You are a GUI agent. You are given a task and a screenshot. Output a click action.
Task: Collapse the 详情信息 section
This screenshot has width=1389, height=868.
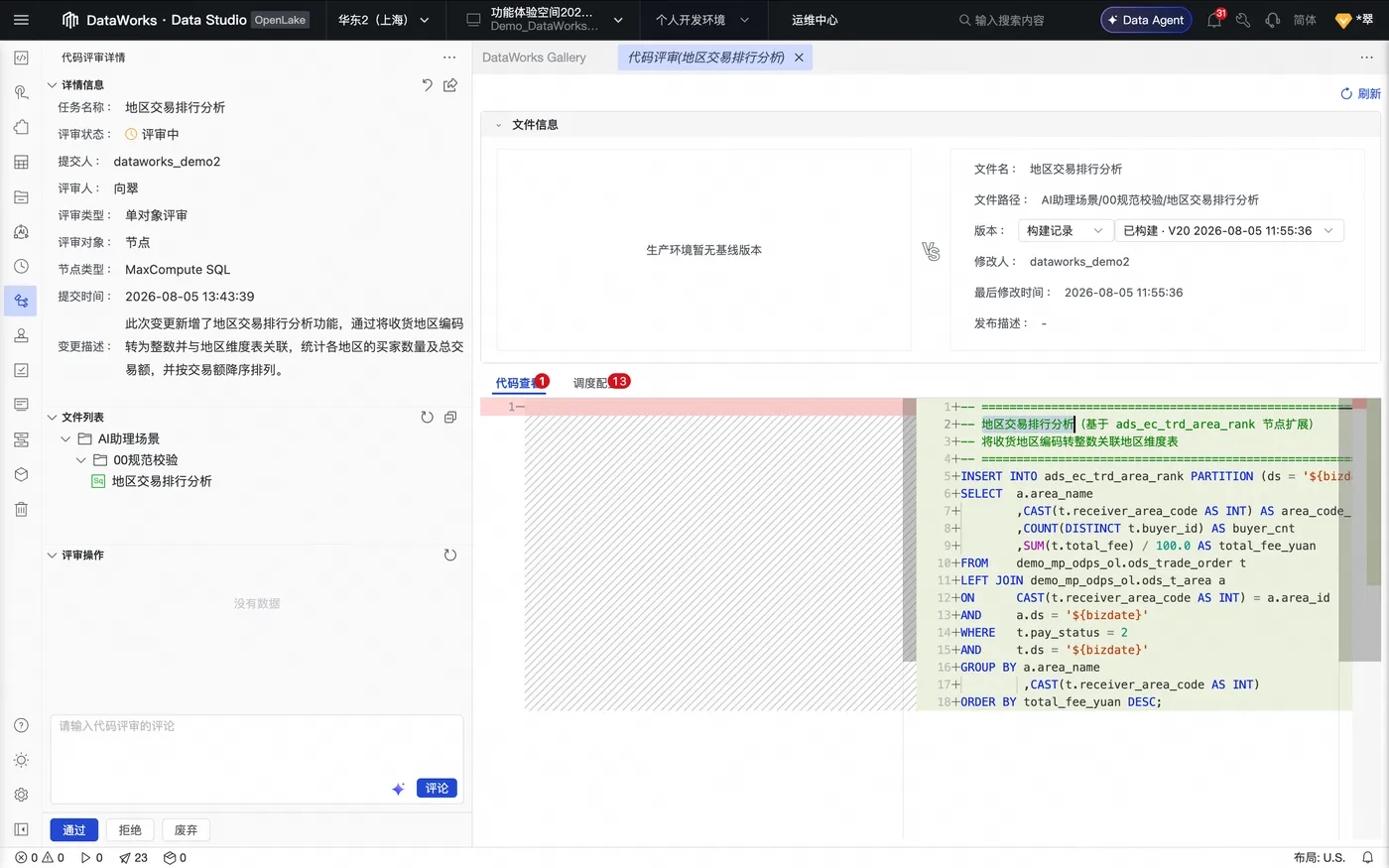[53, 85]
